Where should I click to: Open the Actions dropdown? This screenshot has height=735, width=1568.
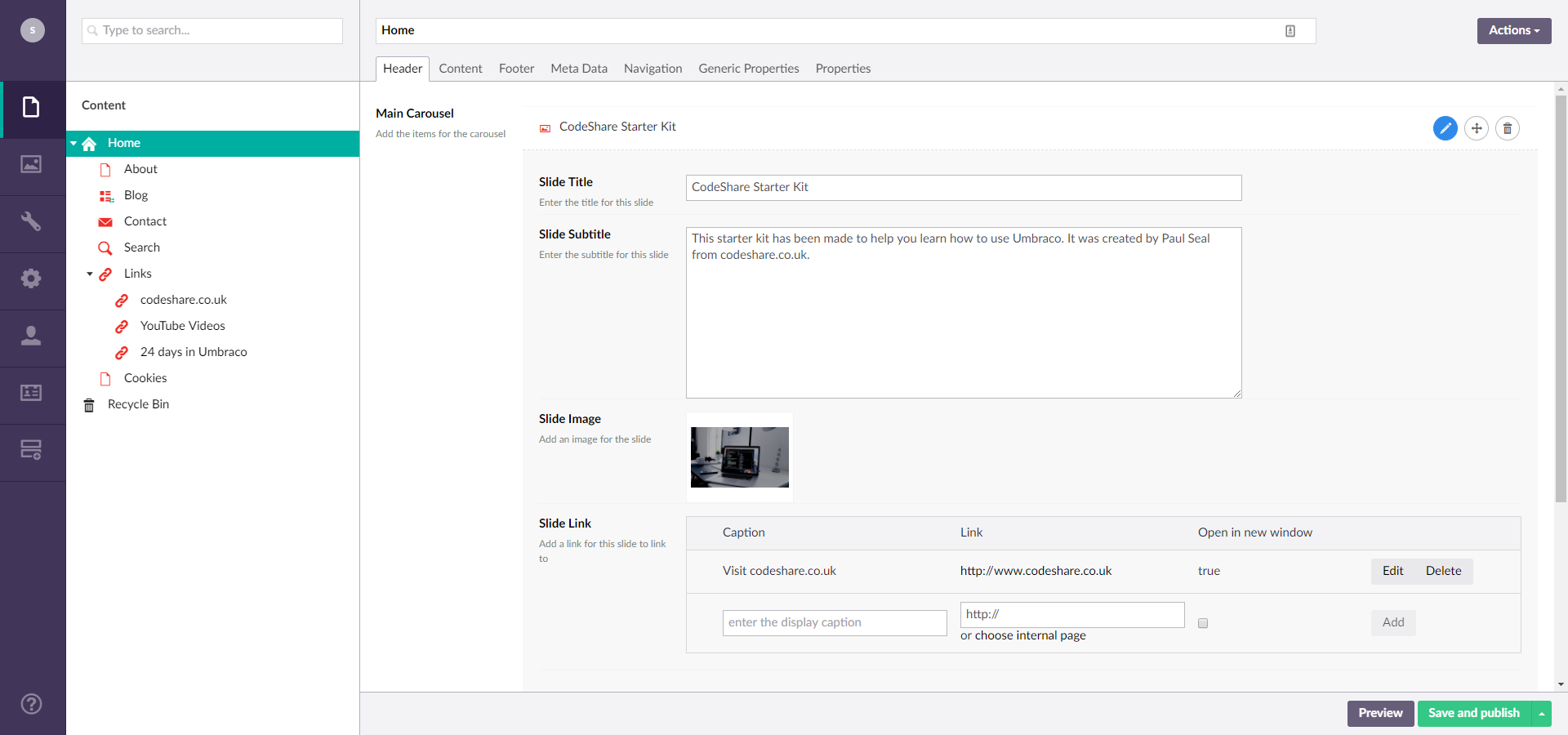coord(1514,31)
